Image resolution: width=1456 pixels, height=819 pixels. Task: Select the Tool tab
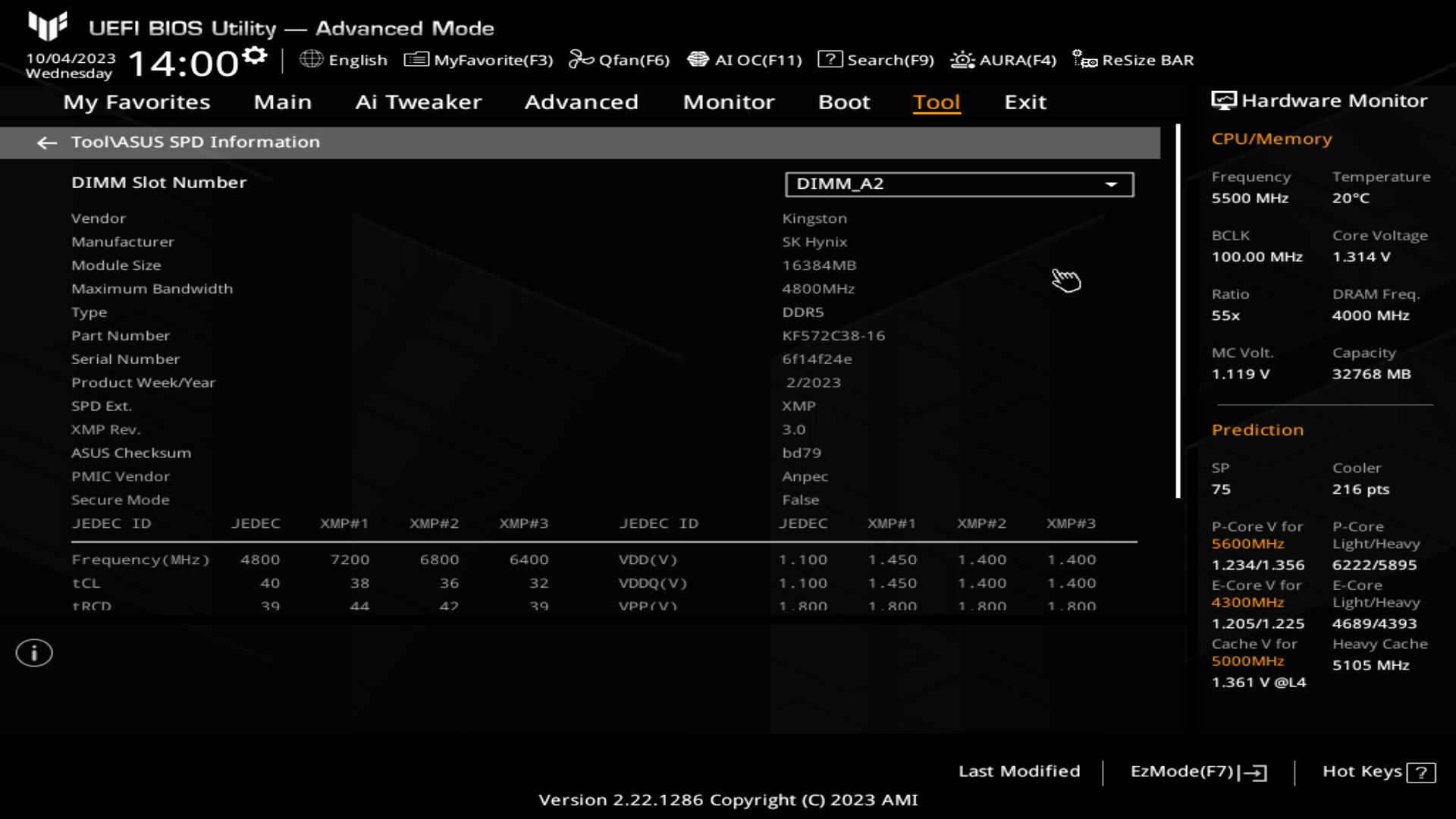(x=937, y=102)
